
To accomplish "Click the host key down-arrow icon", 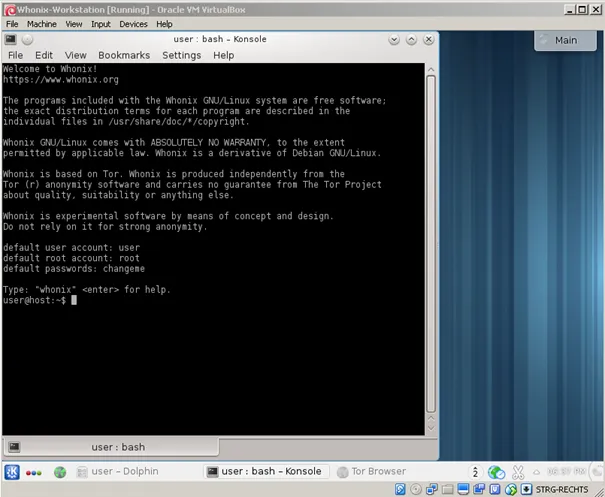I will click(x=526, y=489).
